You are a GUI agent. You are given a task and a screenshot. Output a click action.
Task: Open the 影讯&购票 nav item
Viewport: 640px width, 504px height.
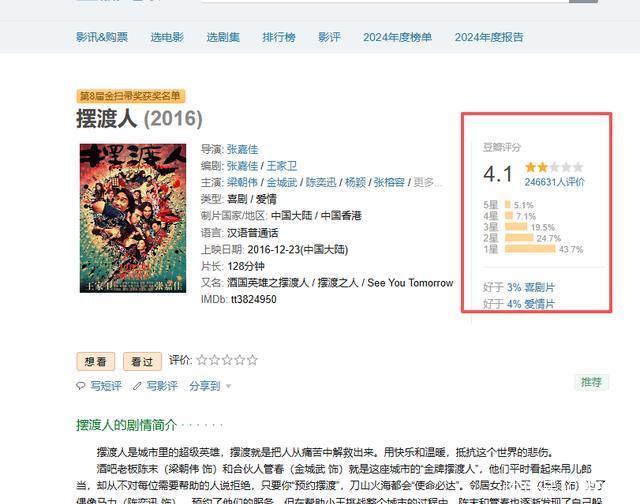(x=102, y=37)
